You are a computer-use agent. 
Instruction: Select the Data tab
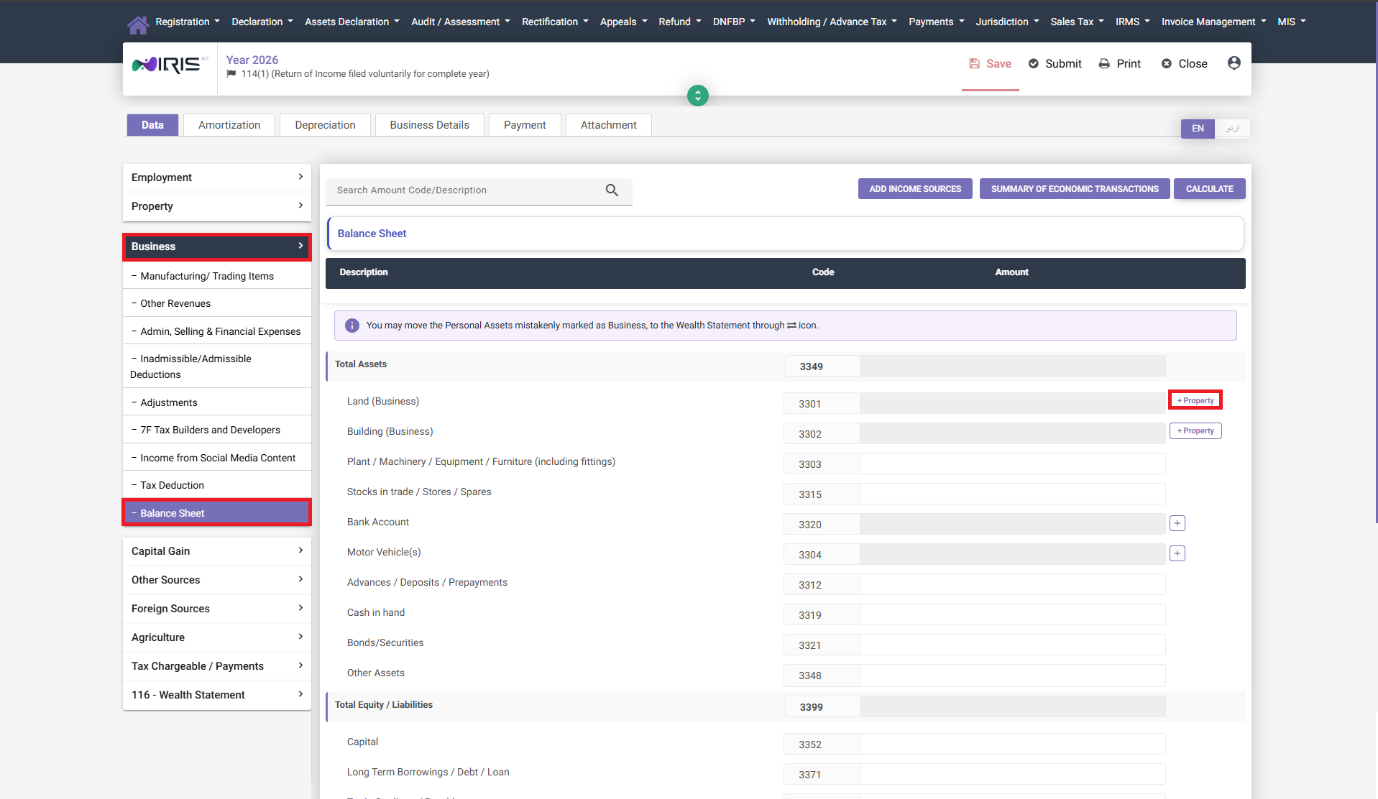click(x=152, y=125)
